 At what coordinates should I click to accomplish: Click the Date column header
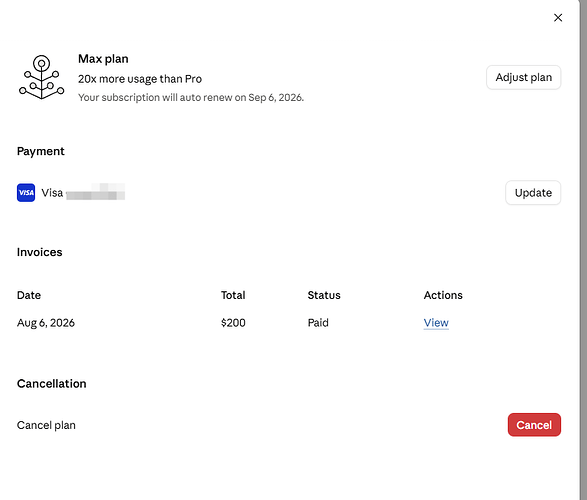[x=29, y=295]
